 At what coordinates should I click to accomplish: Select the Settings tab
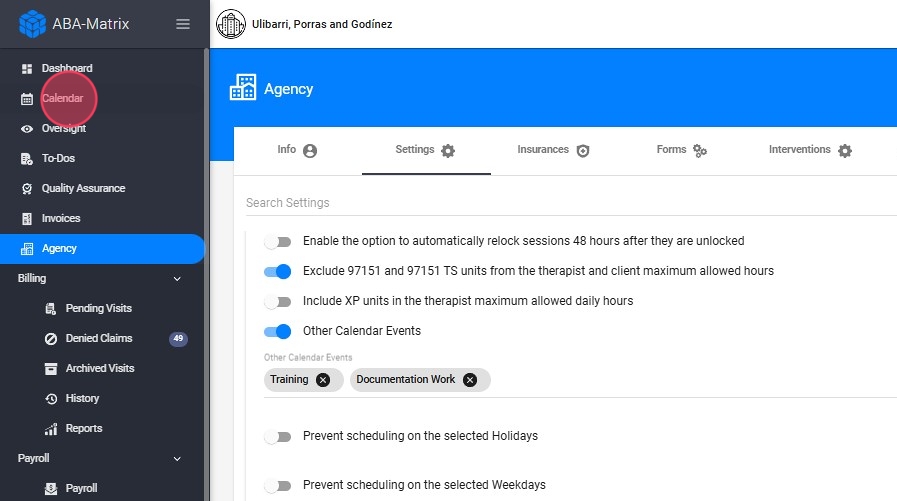(x=426, y=150)
